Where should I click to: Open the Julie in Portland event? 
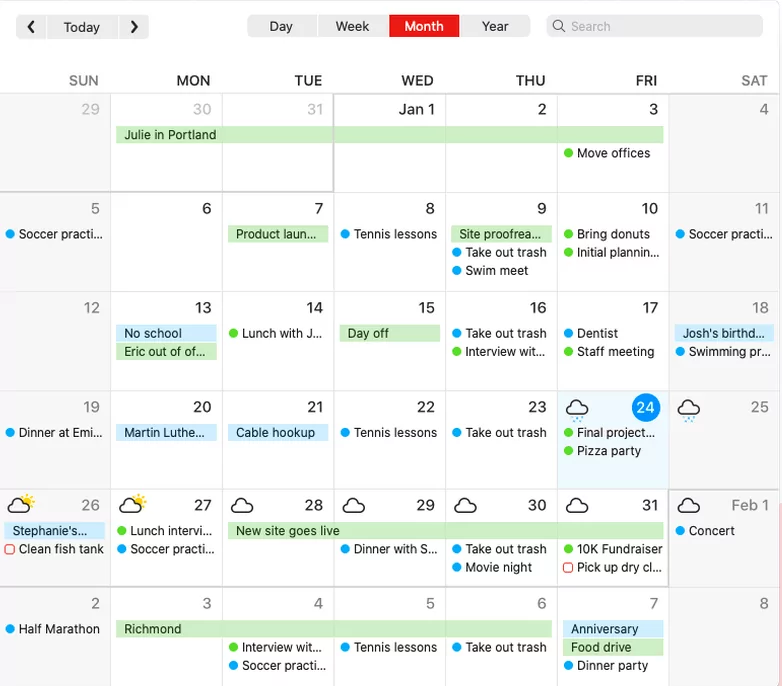390,135
